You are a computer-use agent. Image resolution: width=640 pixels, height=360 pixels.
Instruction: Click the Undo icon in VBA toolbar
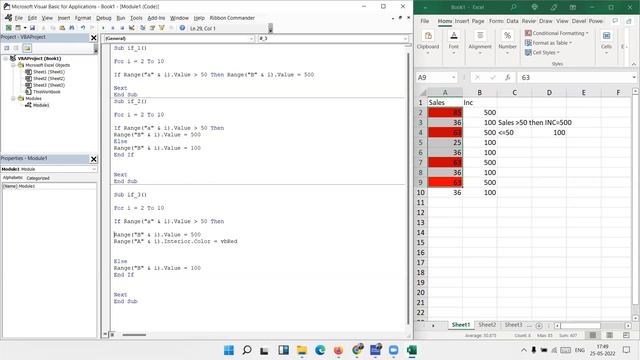click(x=83, y=28)
